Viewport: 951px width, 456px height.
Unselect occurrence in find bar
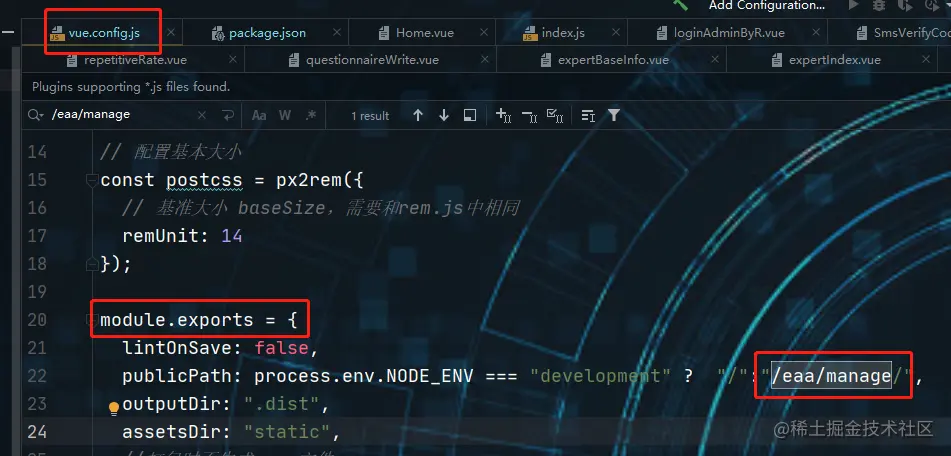click(x=529, y=115)
